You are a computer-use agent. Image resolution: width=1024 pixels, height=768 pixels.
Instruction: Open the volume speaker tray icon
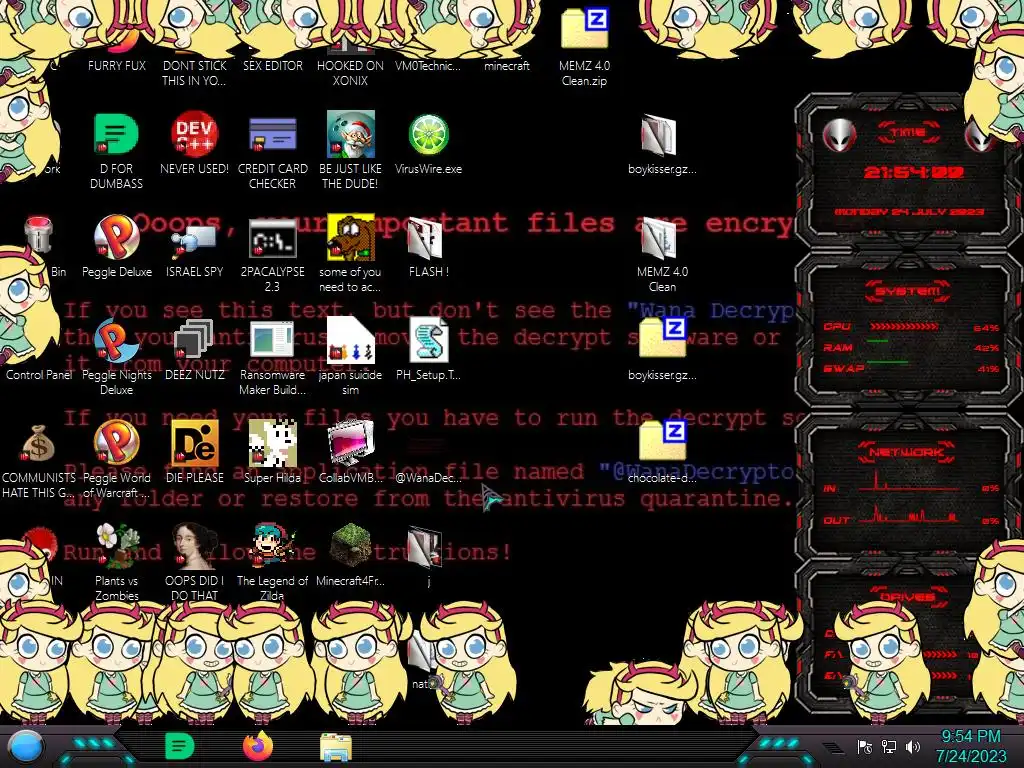tap(913, 747)
